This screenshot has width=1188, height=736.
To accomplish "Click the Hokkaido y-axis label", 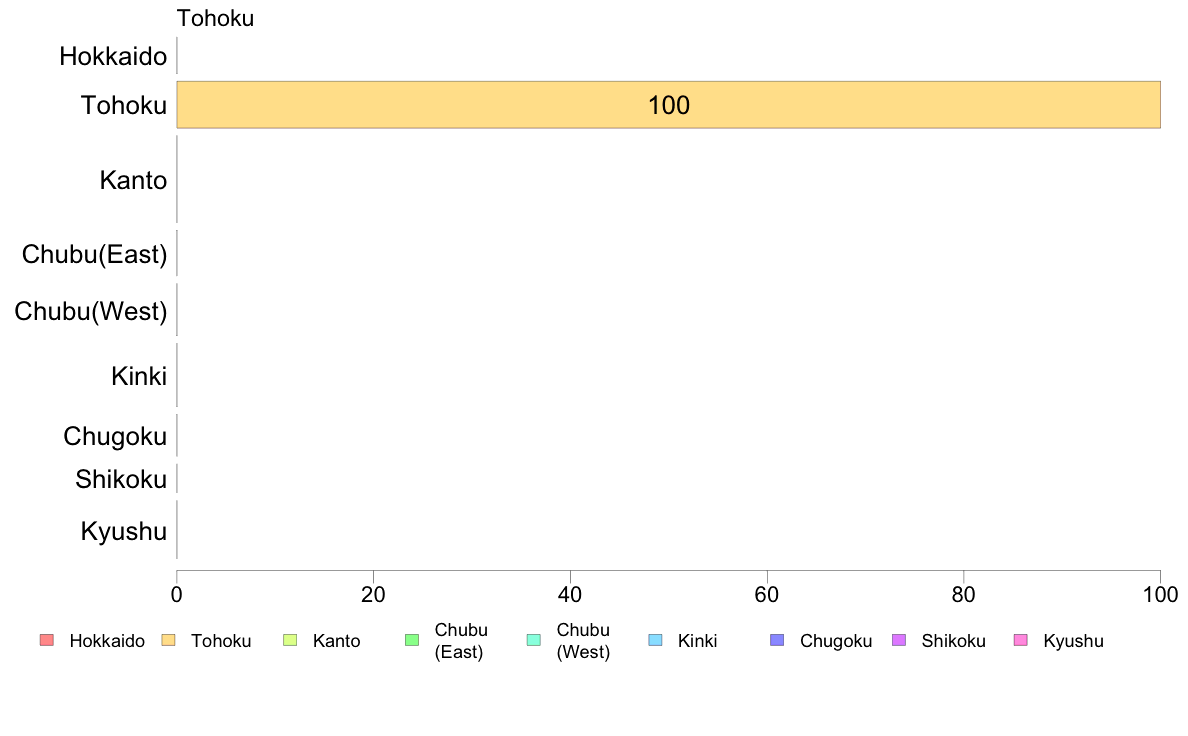I will [113, 56].
